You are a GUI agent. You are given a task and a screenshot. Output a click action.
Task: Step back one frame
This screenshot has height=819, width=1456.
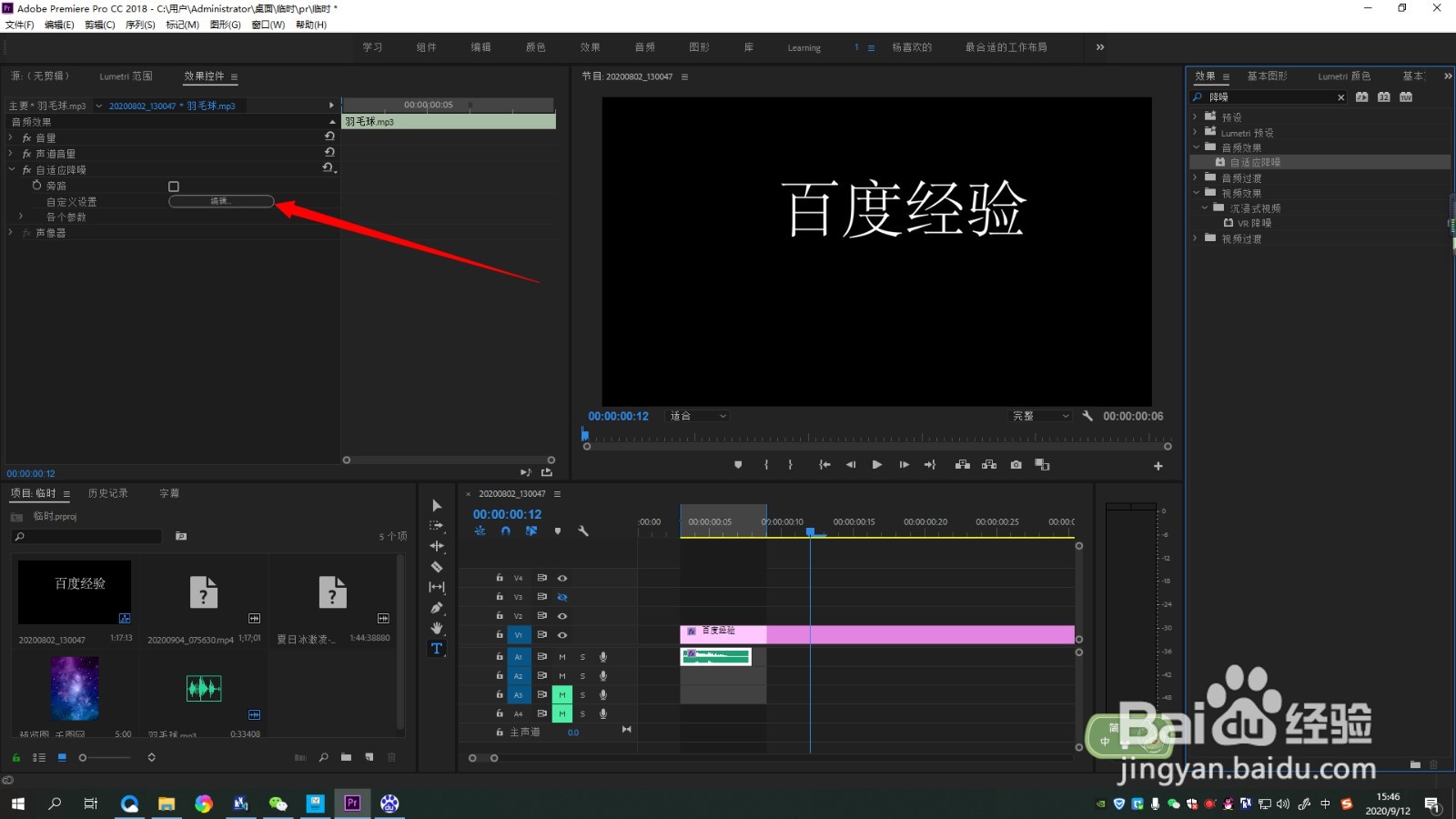[851, 465]
